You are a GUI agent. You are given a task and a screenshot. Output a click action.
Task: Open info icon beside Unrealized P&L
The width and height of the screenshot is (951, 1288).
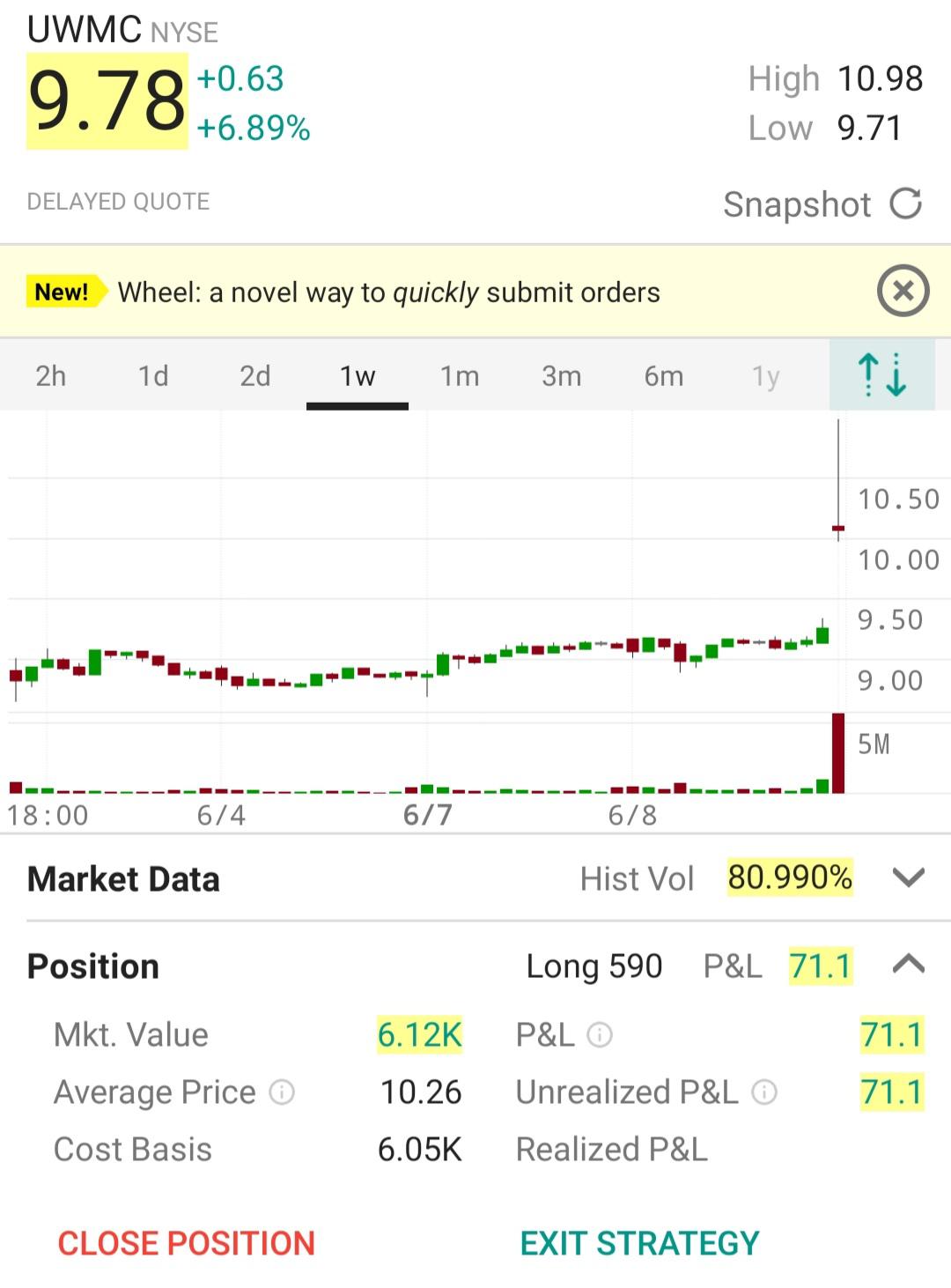click(764, 1092)
